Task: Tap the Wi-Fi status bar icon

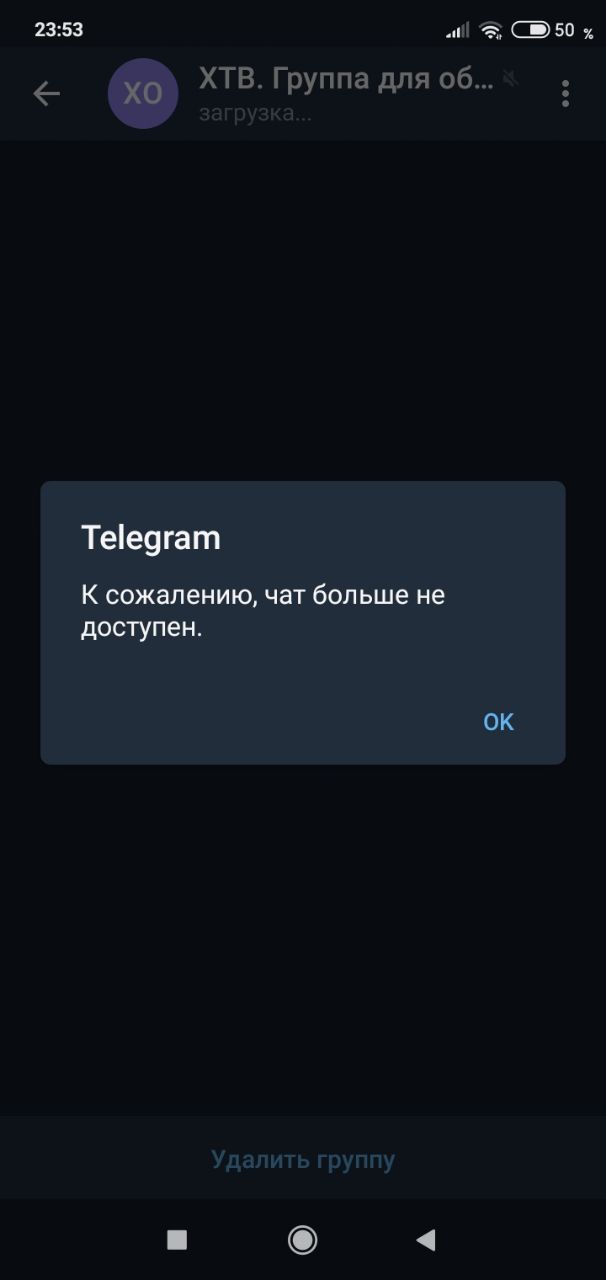Action: point(490,30)
